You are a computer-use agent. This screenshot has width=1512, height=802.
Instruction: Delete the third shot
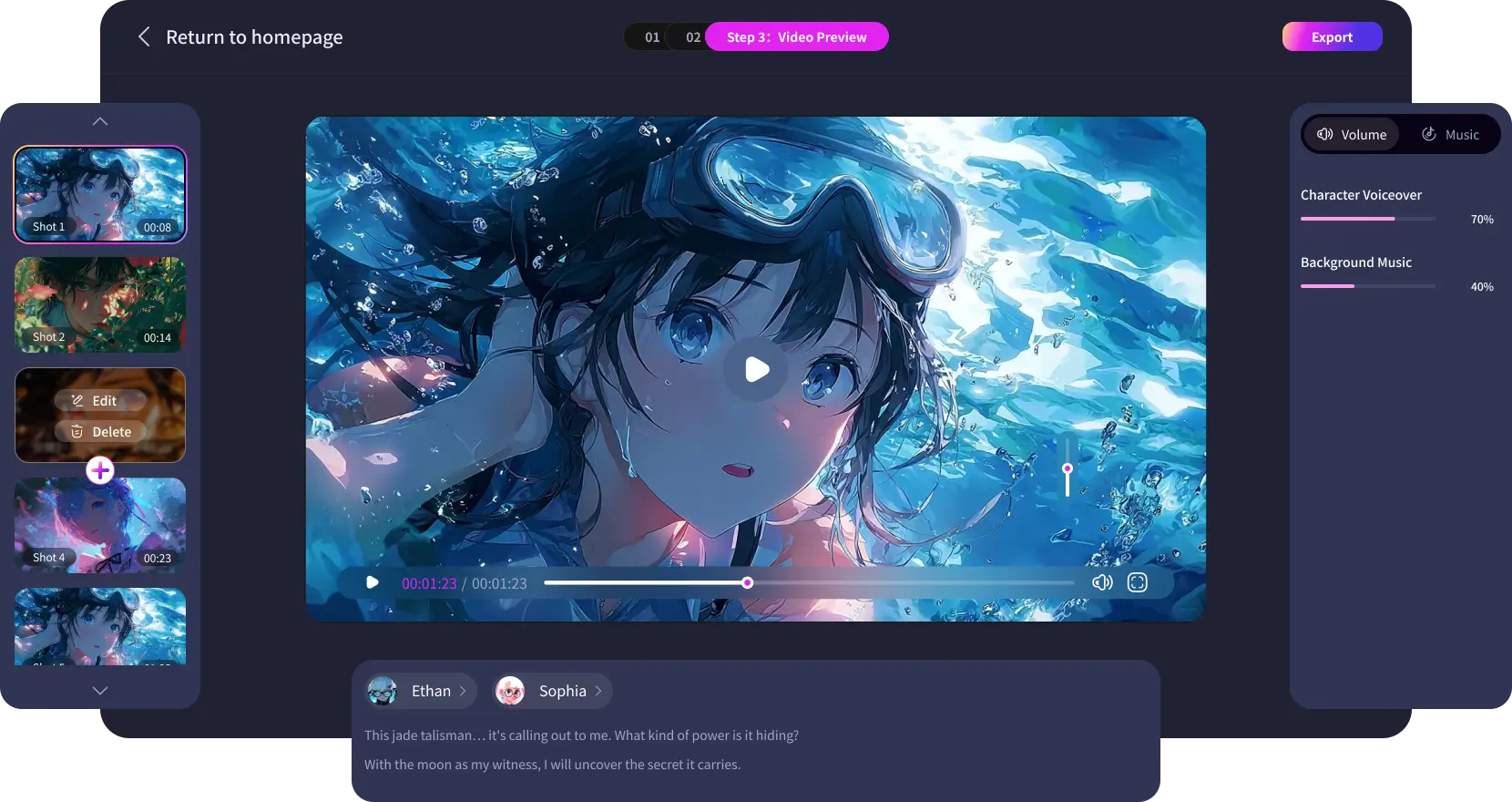click(100, 431)
